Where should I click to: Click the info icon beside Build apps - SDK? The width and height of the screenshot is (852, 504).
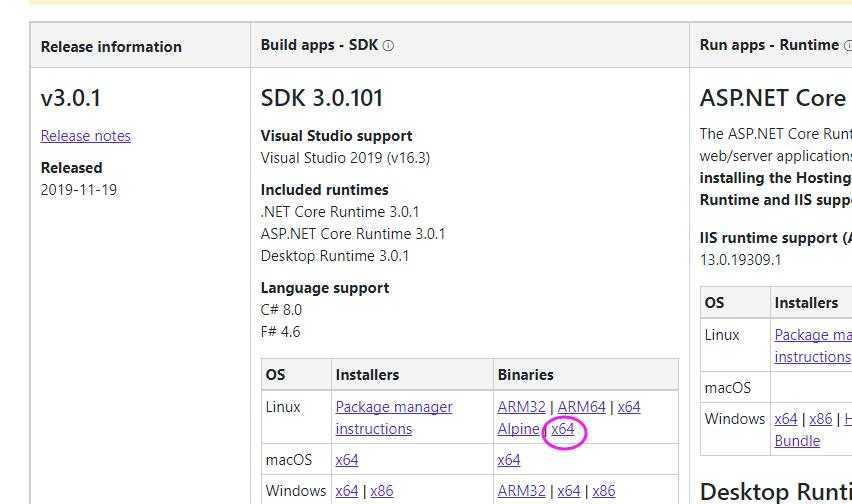388,46
